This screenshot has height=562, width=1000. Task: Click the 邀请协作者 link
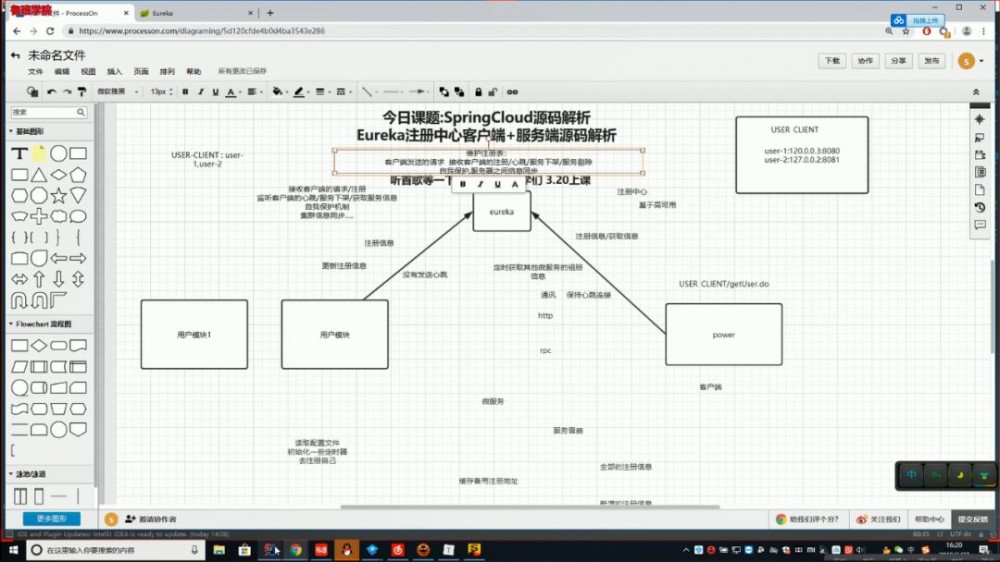coord(151,519)
